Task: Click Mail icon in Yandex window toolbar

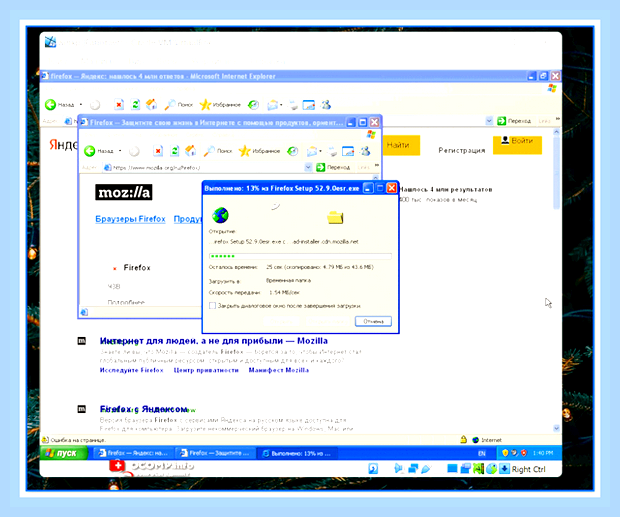Action: [272, 105]
